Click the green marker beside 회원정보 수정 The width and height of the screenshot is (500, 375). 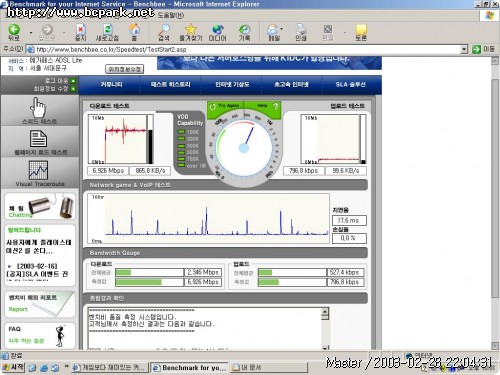click(x=73, y=89)
